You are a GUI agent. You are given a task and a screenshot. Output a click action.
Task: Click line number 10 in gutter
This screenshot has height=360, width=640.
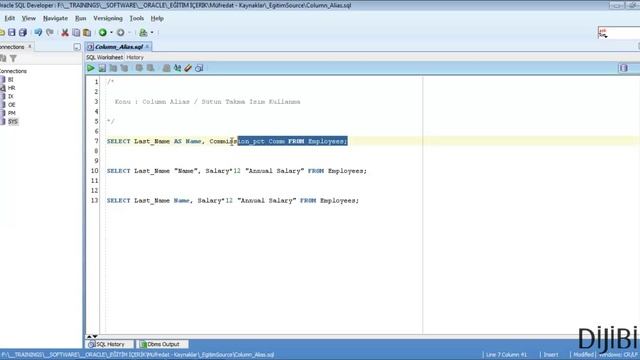pos(94,171)
